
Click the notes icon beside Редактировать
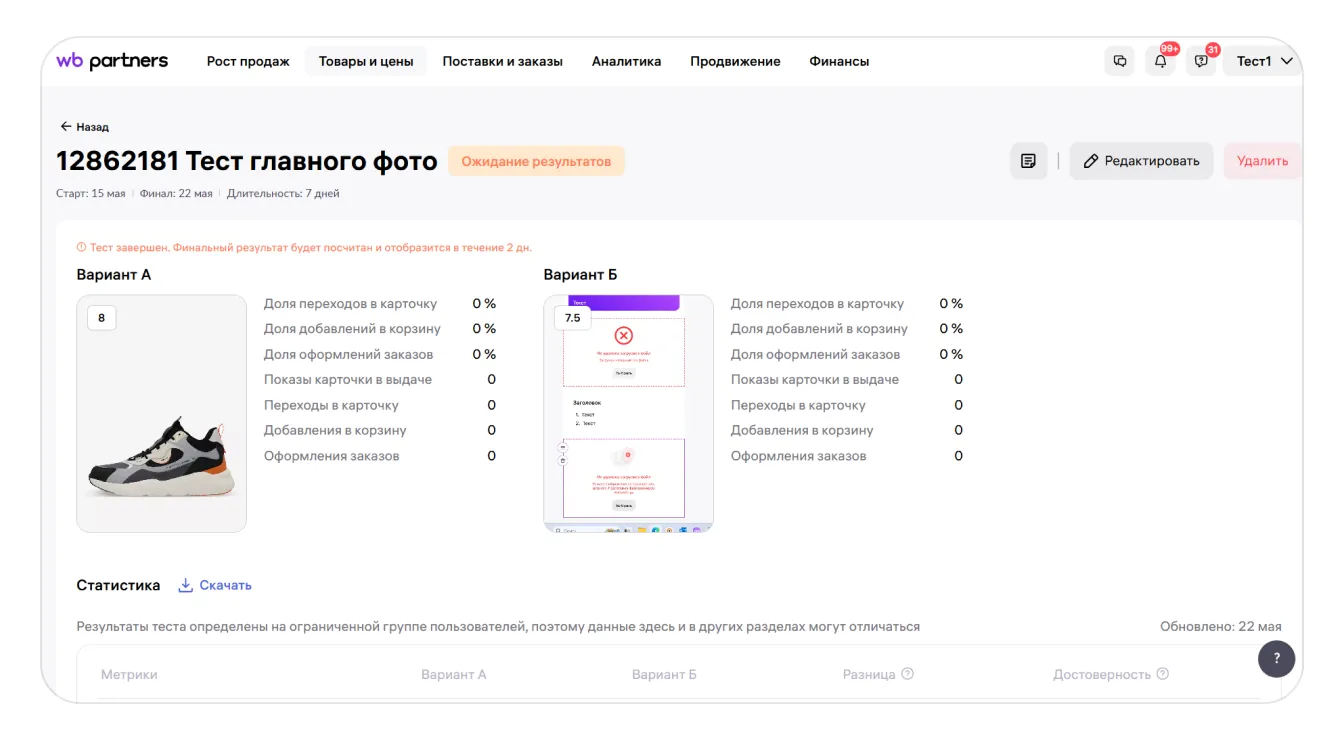click(1028, 161)
